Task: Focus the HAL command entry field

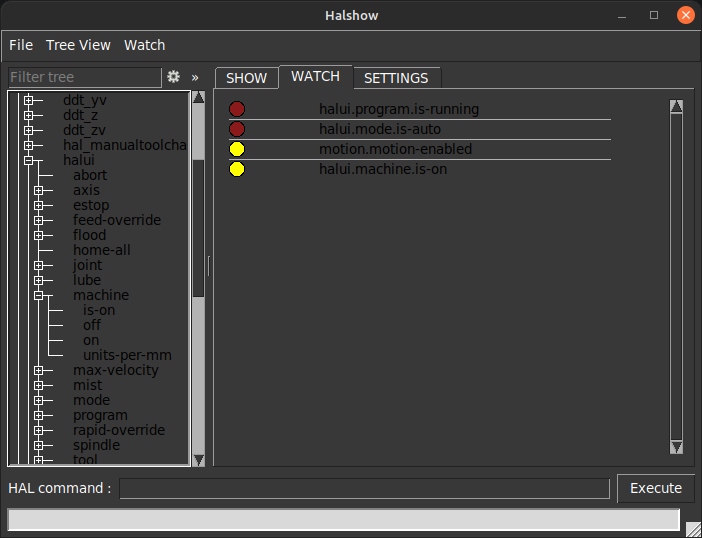Action: (x=364, y=488)
